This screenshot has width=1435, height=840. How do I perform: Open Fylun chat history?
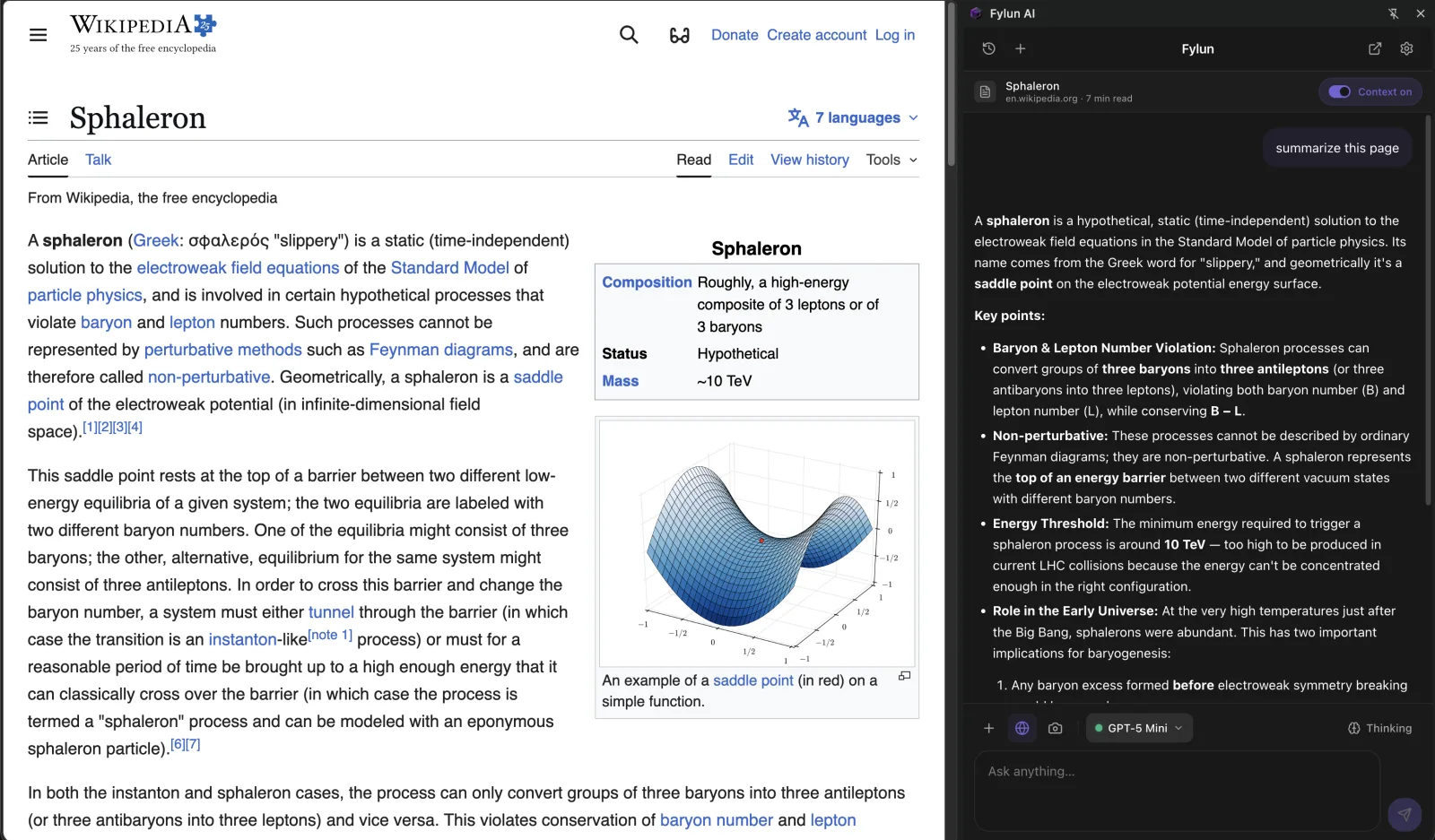(988, 48)
